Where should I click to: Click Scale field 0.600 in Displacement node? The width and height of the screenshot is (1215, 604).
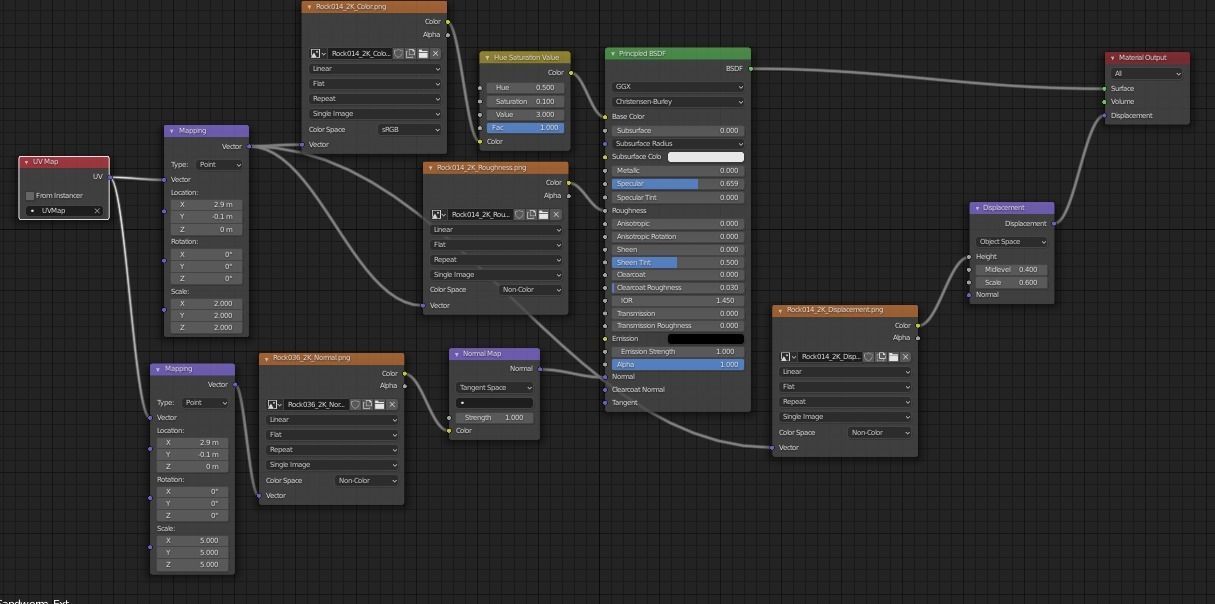[x=1012, y=282]
